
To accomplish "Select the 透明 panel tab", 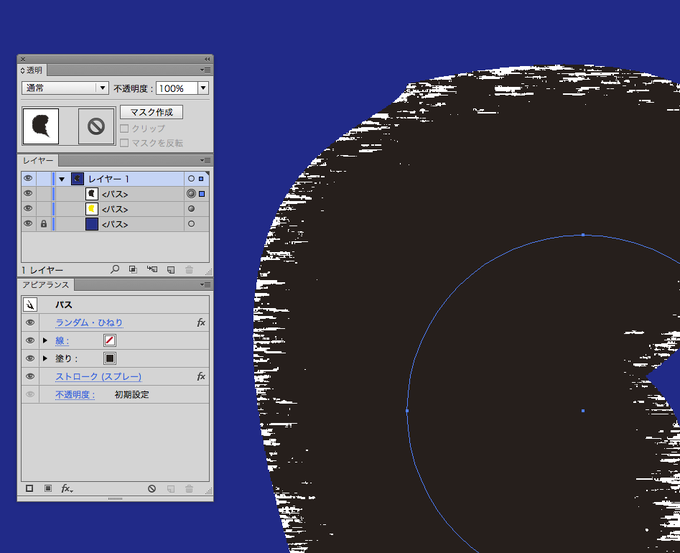I will tap(32, 70).
